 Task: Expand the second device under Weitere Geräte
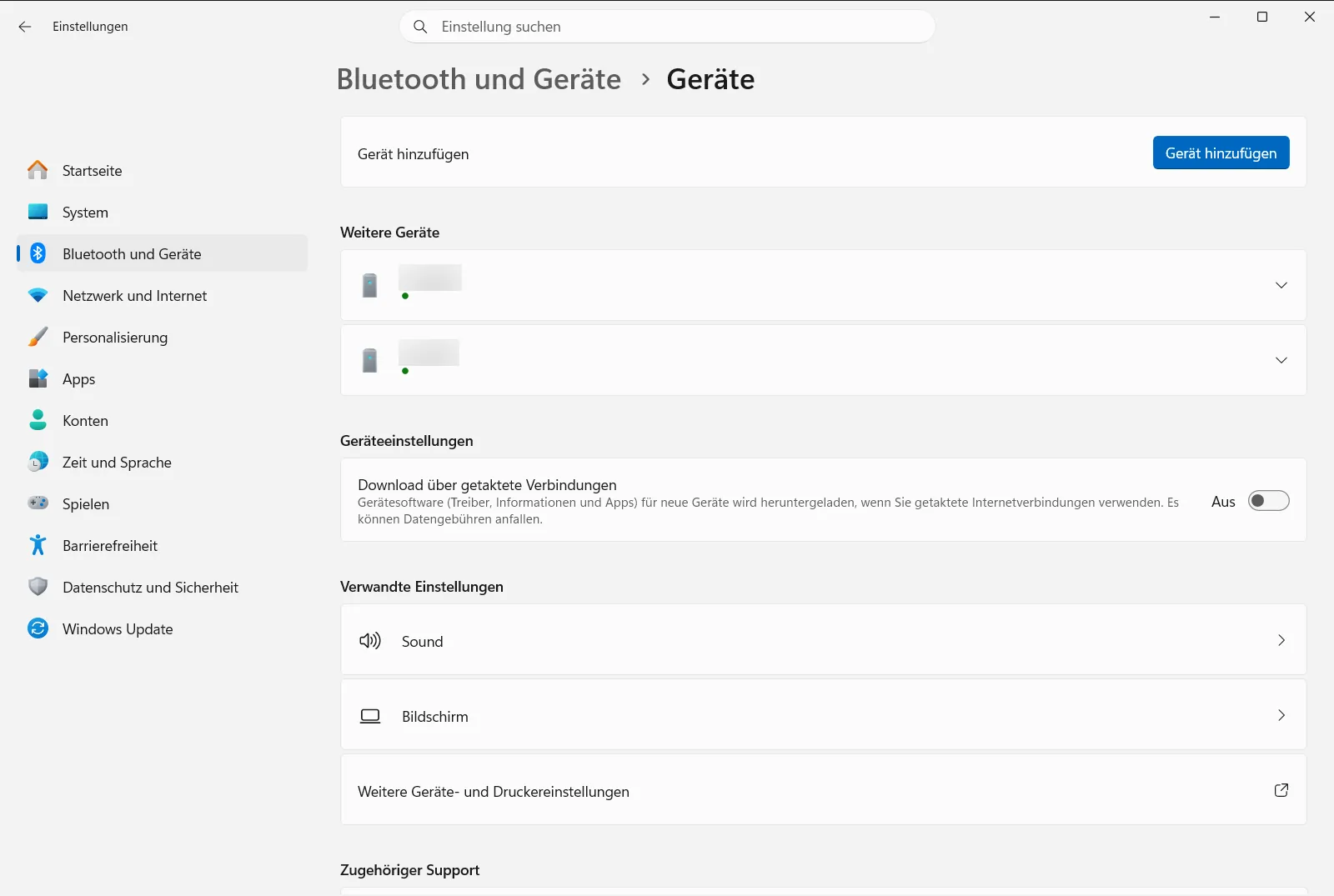1281,360
